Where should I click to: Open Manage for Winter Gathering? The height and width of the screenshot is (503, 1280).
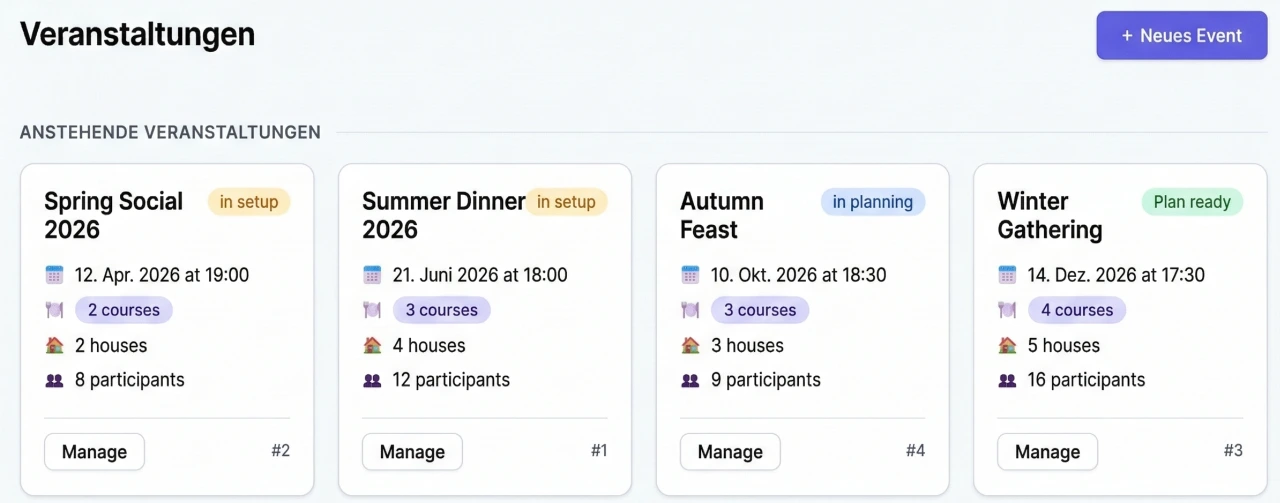(1047, 452)
